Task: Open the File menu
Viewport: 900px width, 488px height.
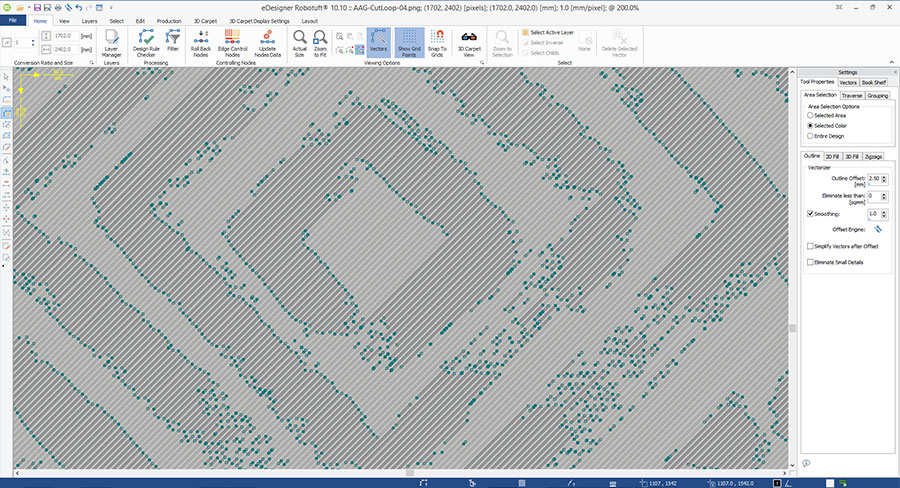Action: pyautogui.click(x=13, y=20)
